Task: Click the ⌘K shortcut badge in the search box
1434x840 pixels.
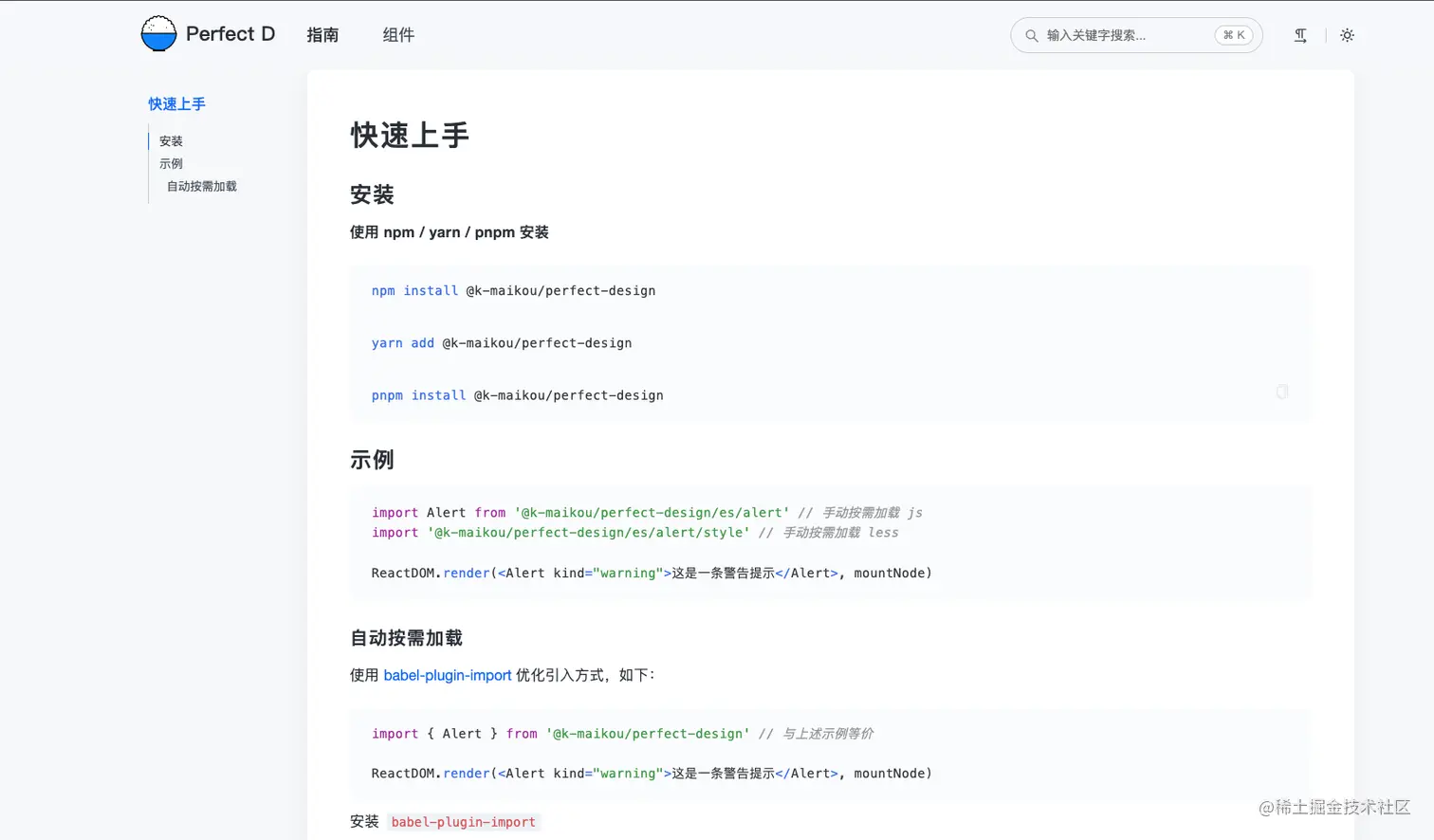Action: tap(1234, 34)
